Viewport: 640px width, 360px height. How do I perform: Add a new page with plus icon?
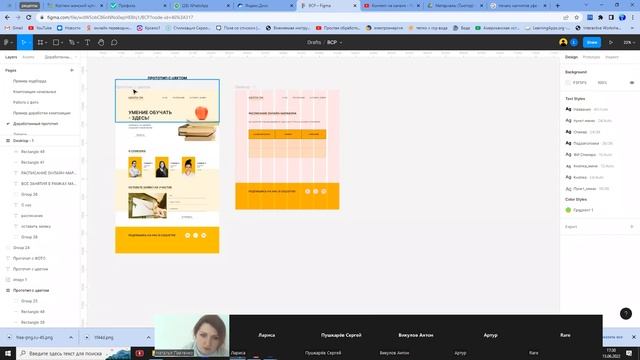tap(72, 70)
